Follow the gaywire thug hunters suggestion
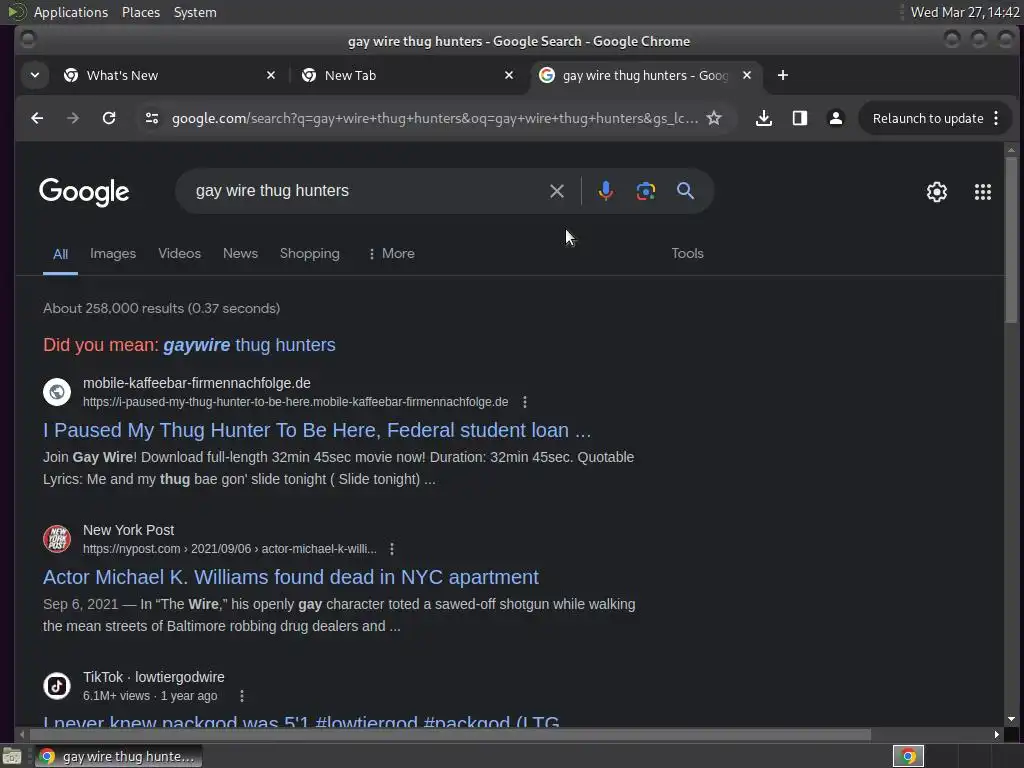The width and height of the screenshot is (1024, 768). tap(249, 345)
